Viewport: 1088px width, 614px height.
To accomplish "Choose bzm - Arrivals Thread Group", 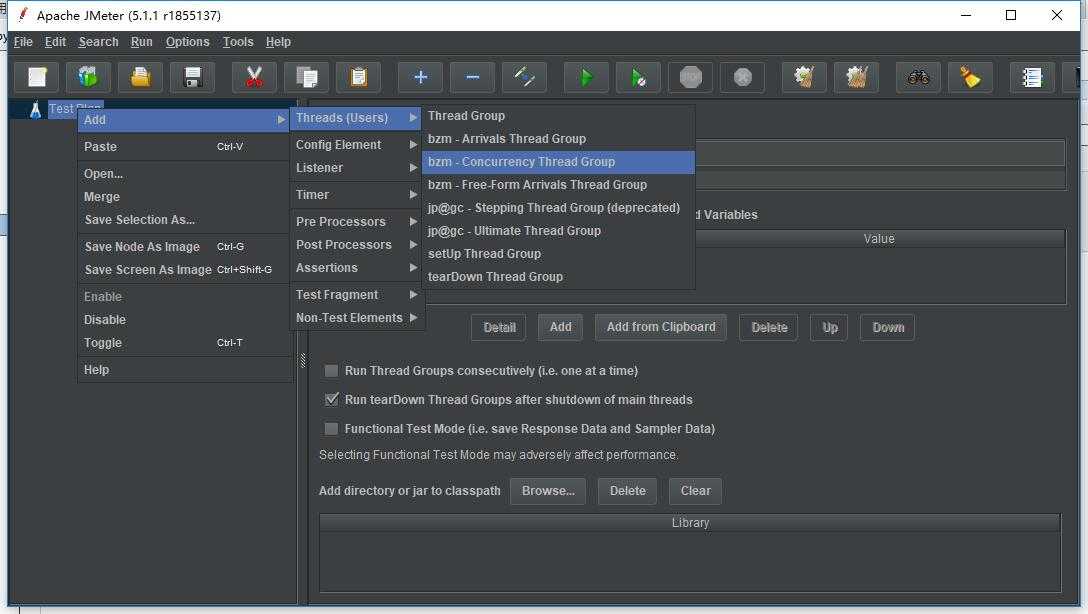I will [559, 139].
